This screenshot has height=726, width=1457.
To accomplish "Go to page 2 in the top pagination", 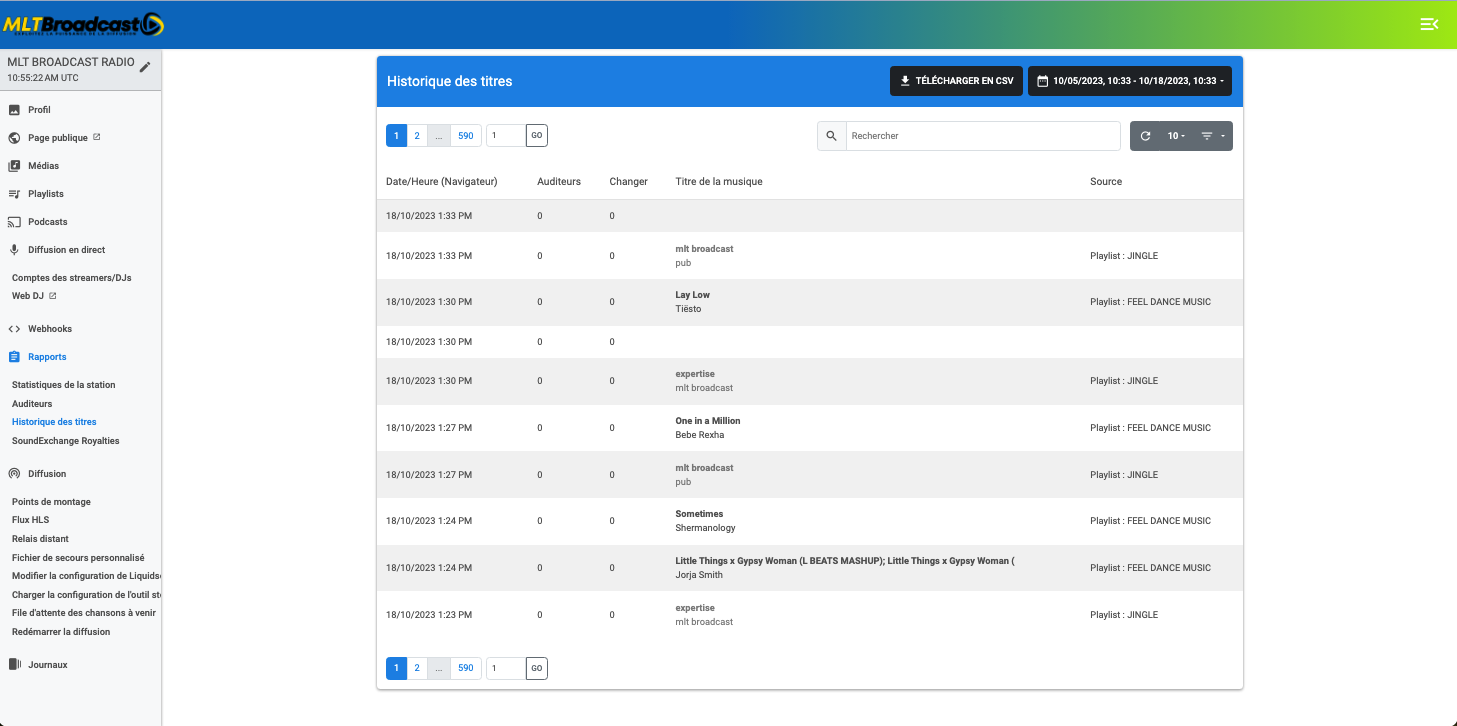I will 417,136.
